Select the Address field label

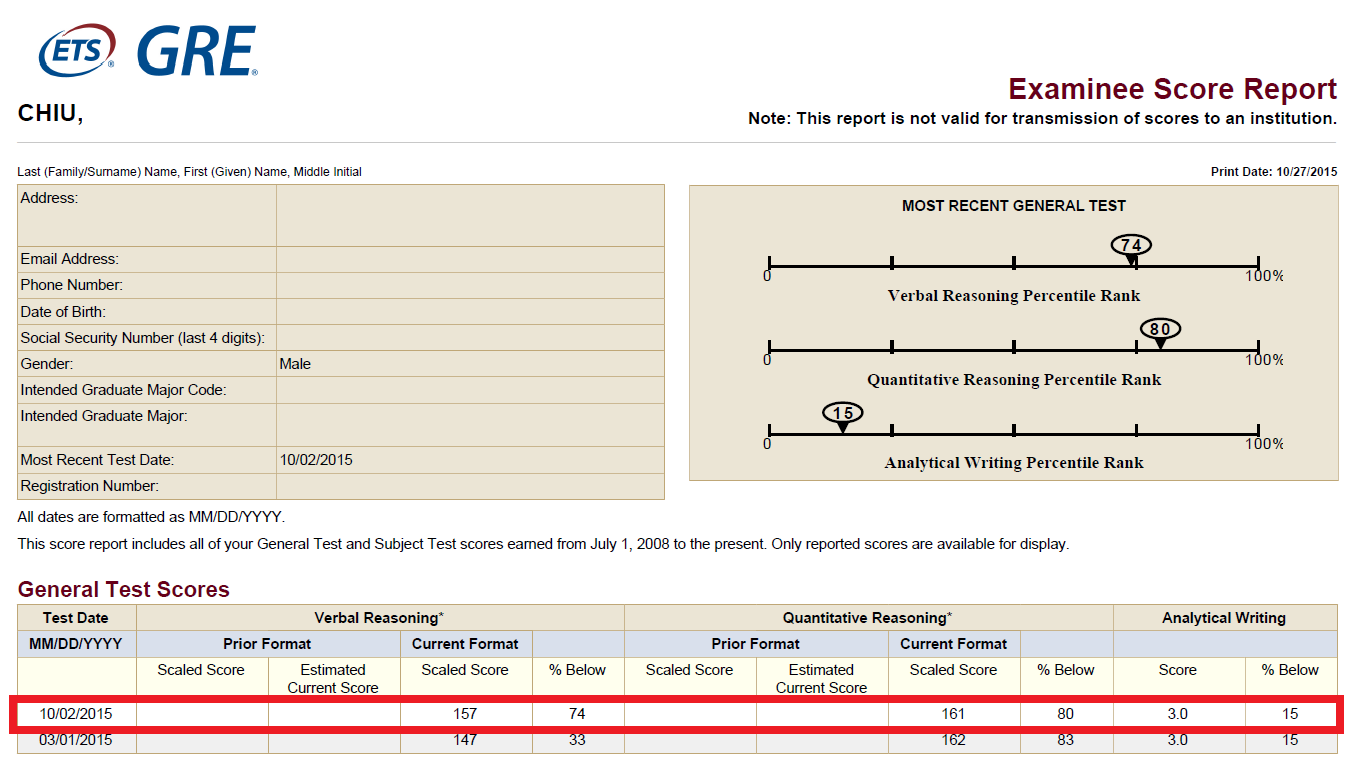pyautogui.click(x=49, y=198)
